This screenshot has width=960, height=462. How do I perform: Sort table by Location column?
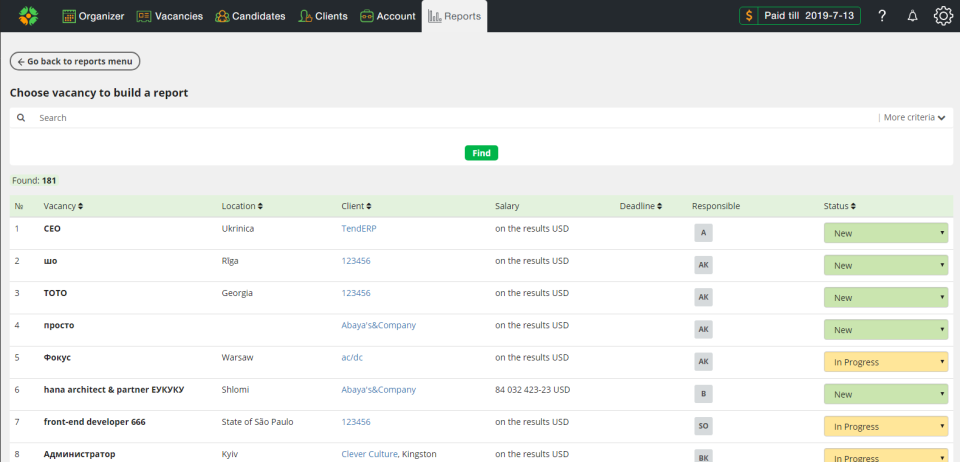tap(242, 206)
